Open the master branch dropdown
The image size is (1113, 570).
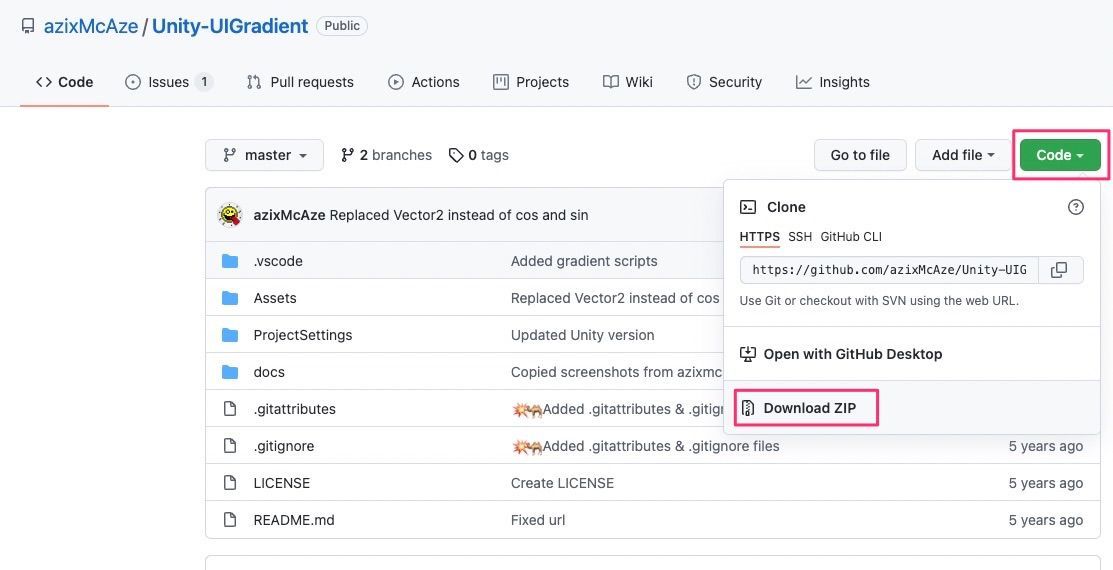click(x=264, y=155)
